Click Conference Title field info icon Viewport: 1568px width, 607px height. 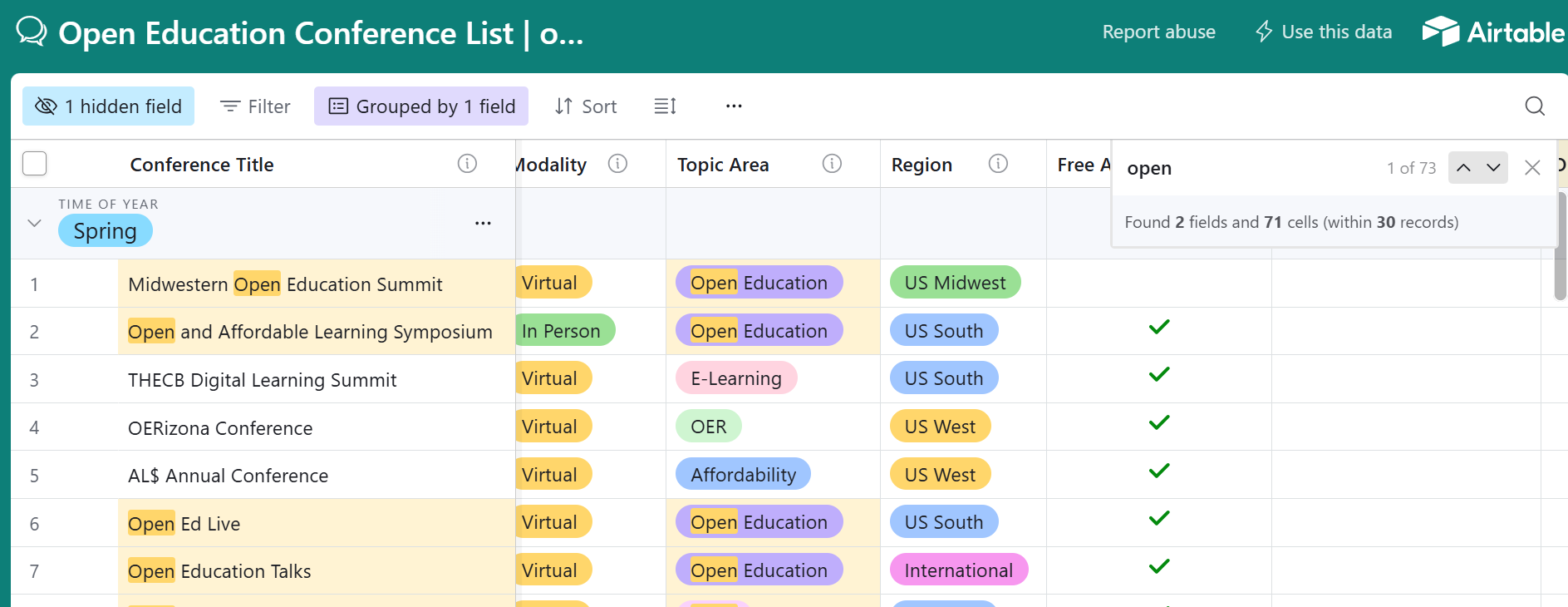[467, 164]
